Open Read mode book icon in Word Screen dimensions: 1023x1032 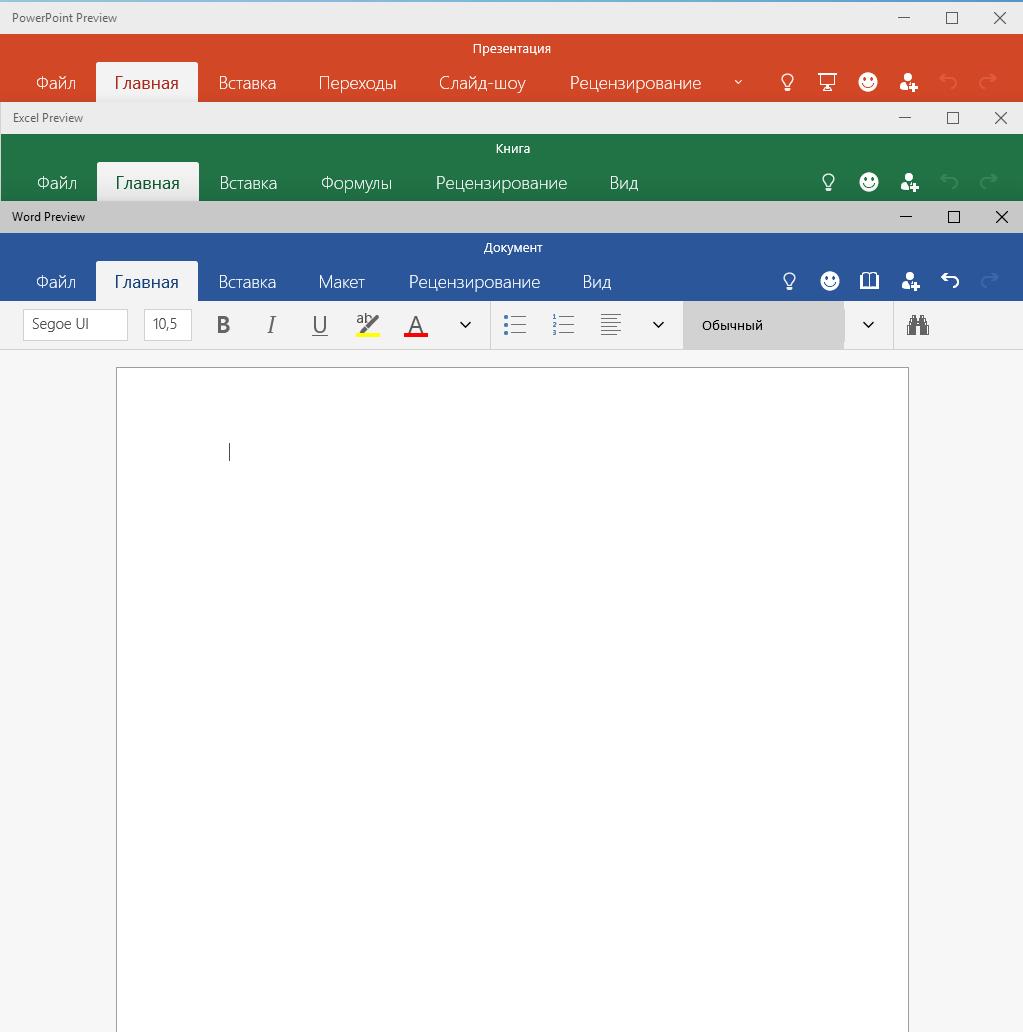870,282
